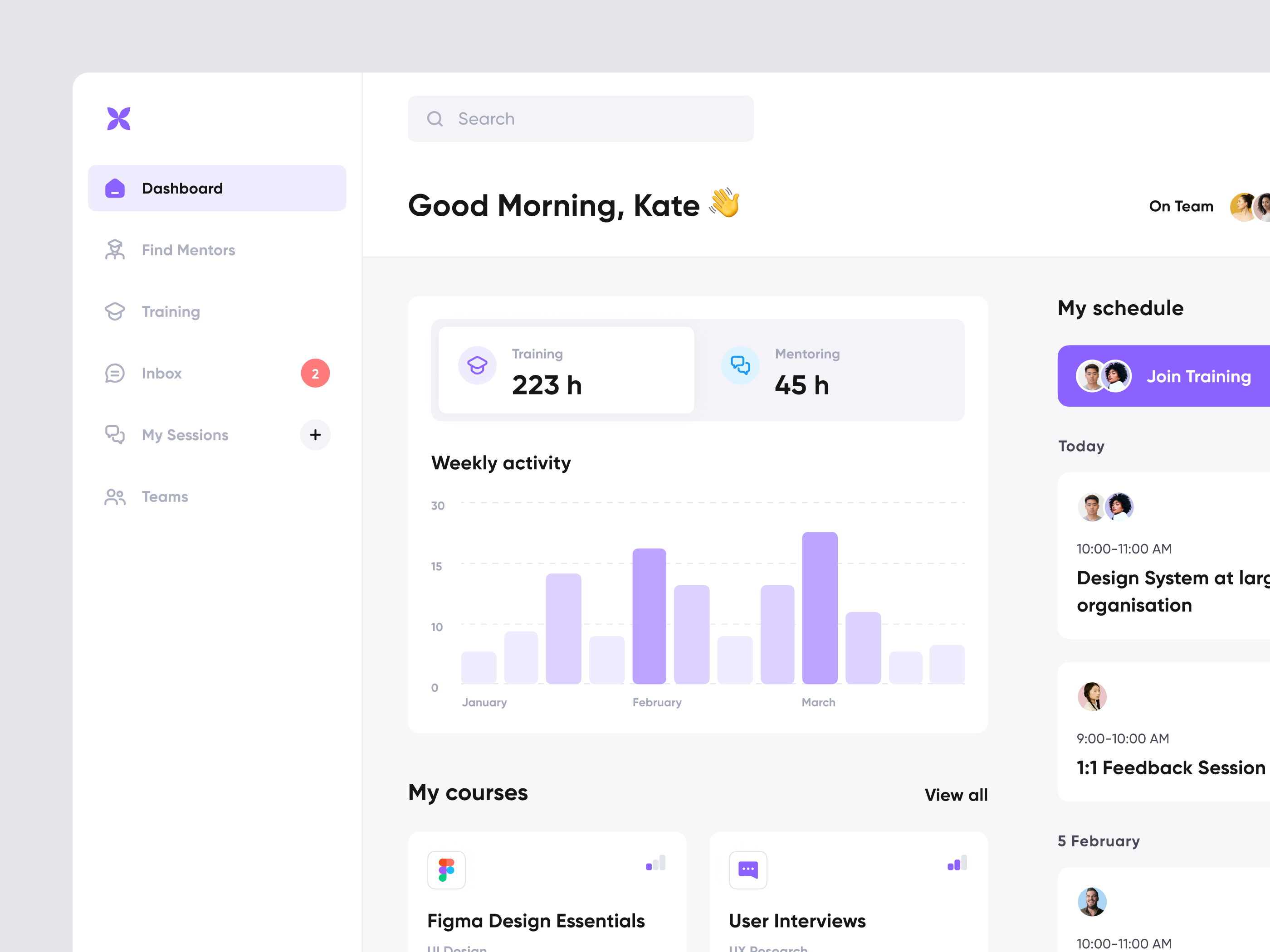Select the Find Mentors sidebar icon

click(115, 250)
